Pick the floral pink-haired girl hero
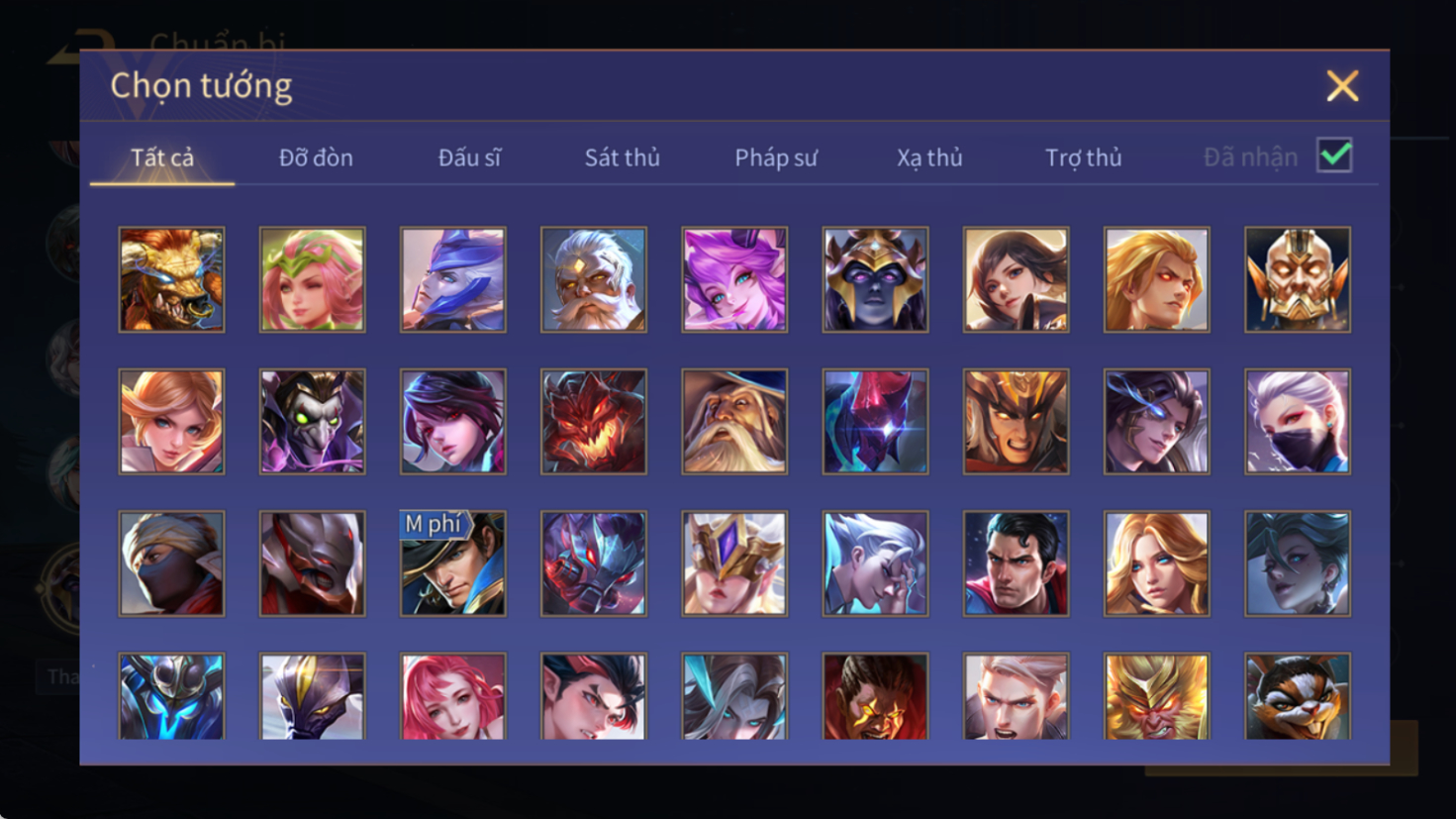The width and height of the screenshot is (1456, 819). (x=312, y=279)
